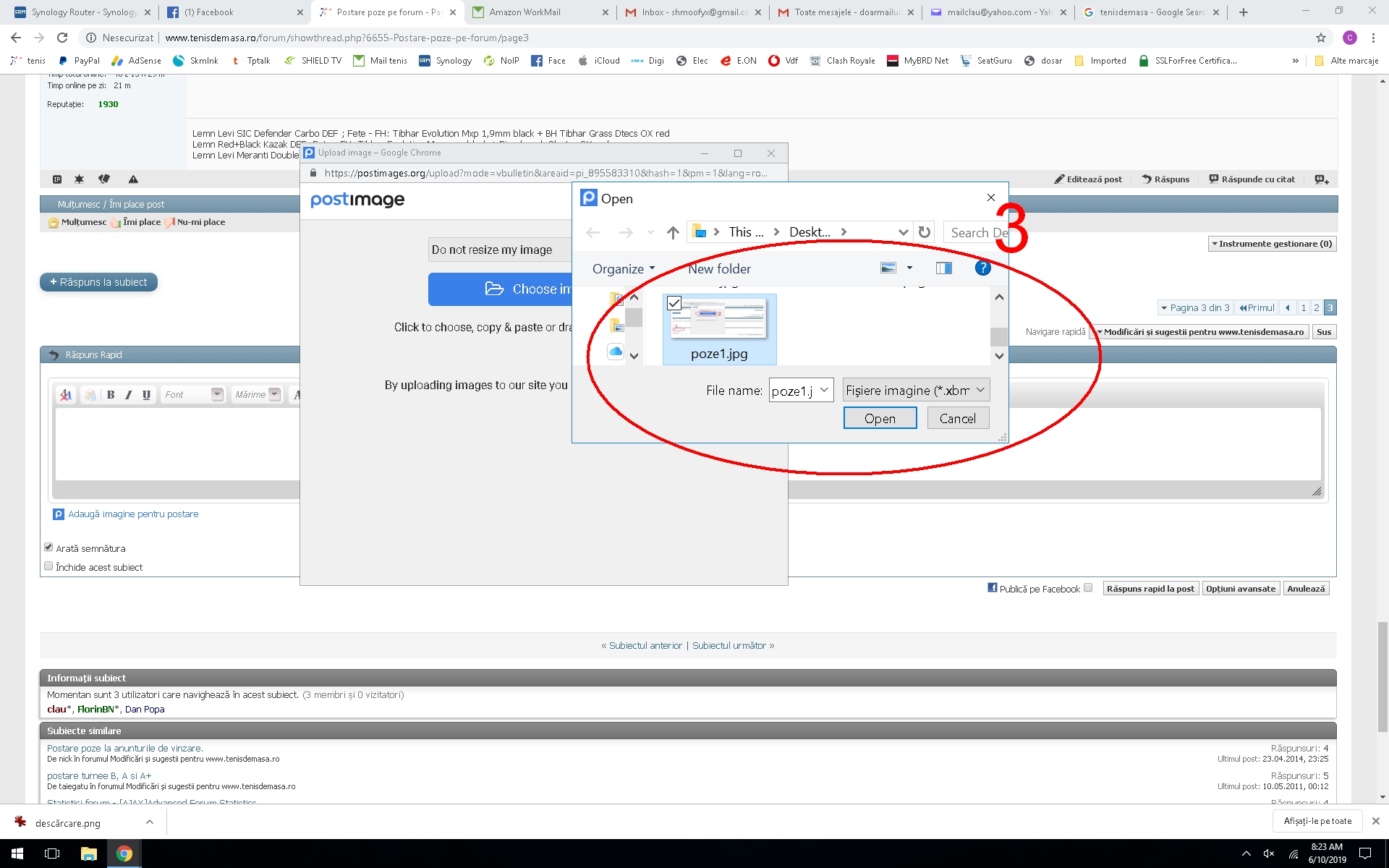The width and height of the screenshot is (1389, 868).
Task: Click the Editează post button
Action: tap(1087, 179)
